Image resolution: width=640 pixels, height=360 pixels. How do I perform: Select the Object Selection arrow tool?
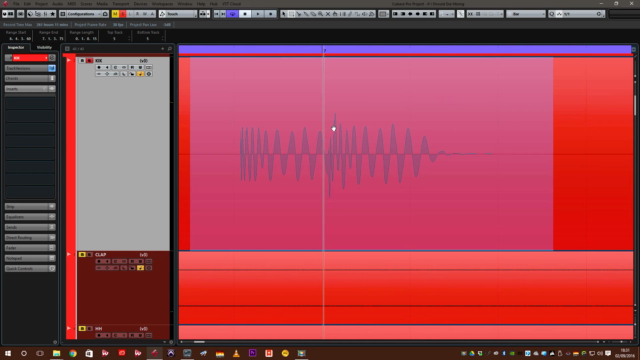(x=283, y=14)
